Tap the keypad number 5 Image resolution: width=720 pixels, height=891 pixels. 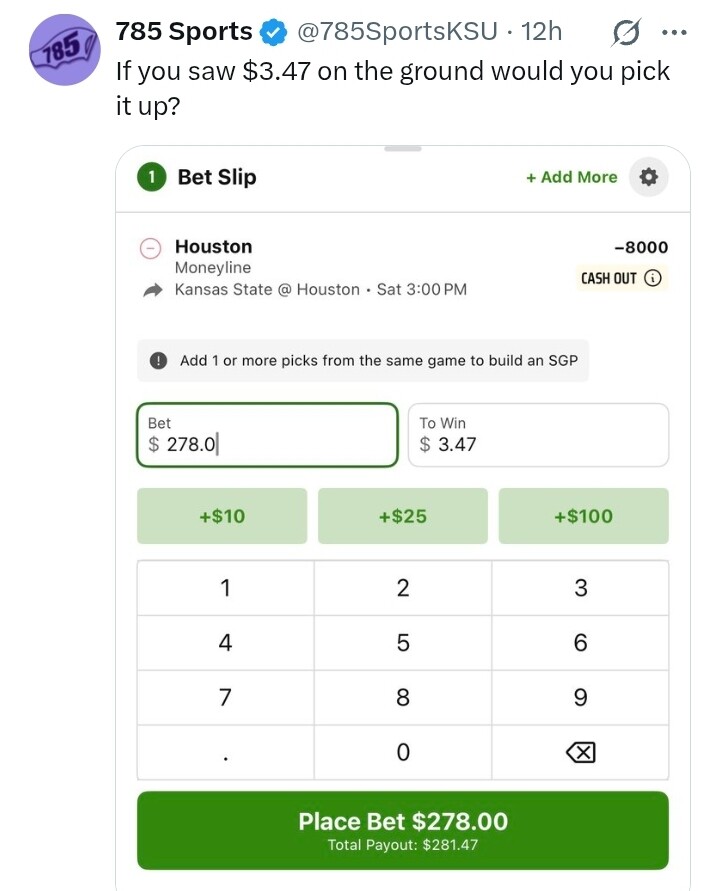tap(402, 643)
